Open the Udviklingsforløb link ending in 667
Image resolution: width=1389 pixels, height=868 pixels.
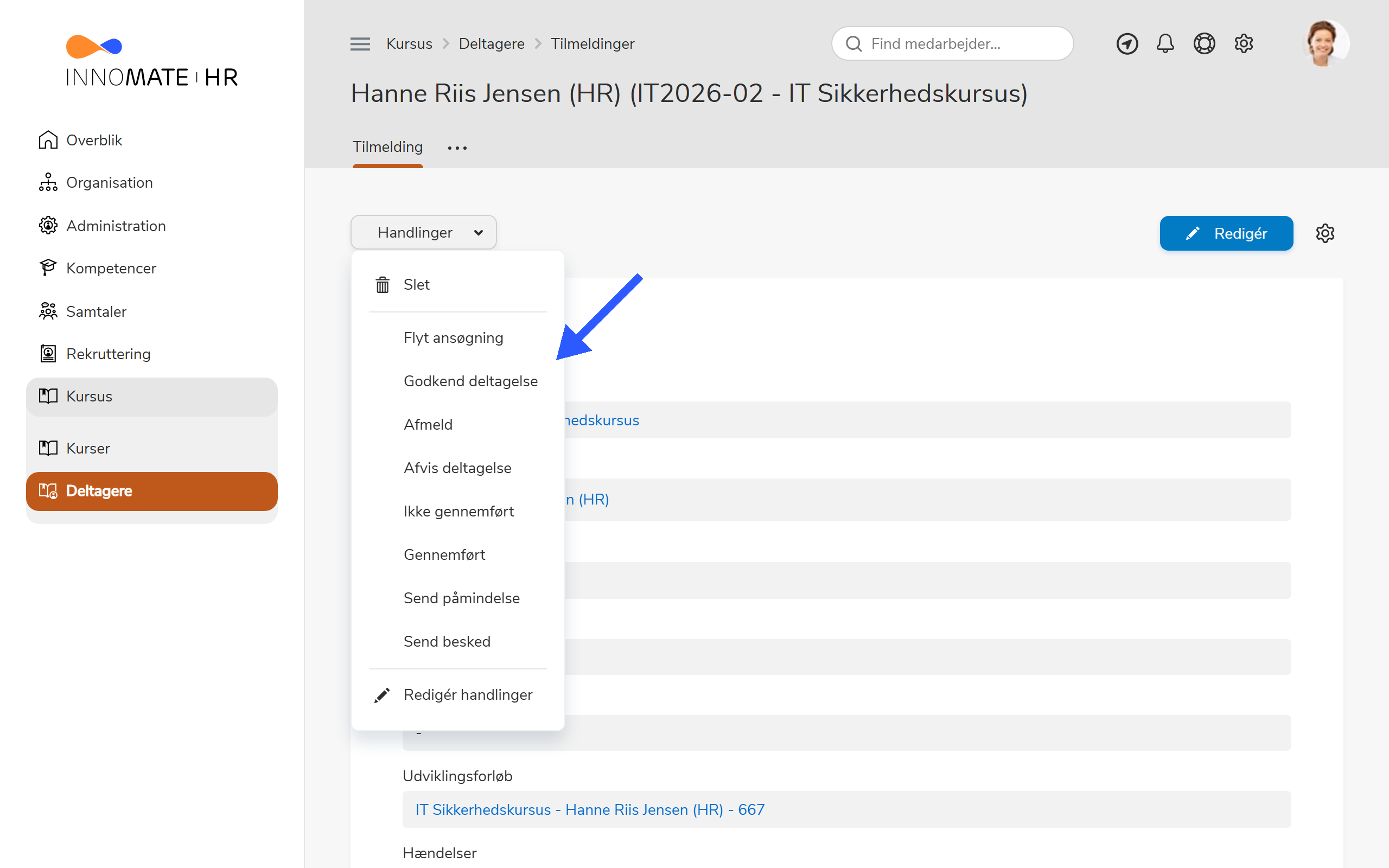[x=589, y=809]
